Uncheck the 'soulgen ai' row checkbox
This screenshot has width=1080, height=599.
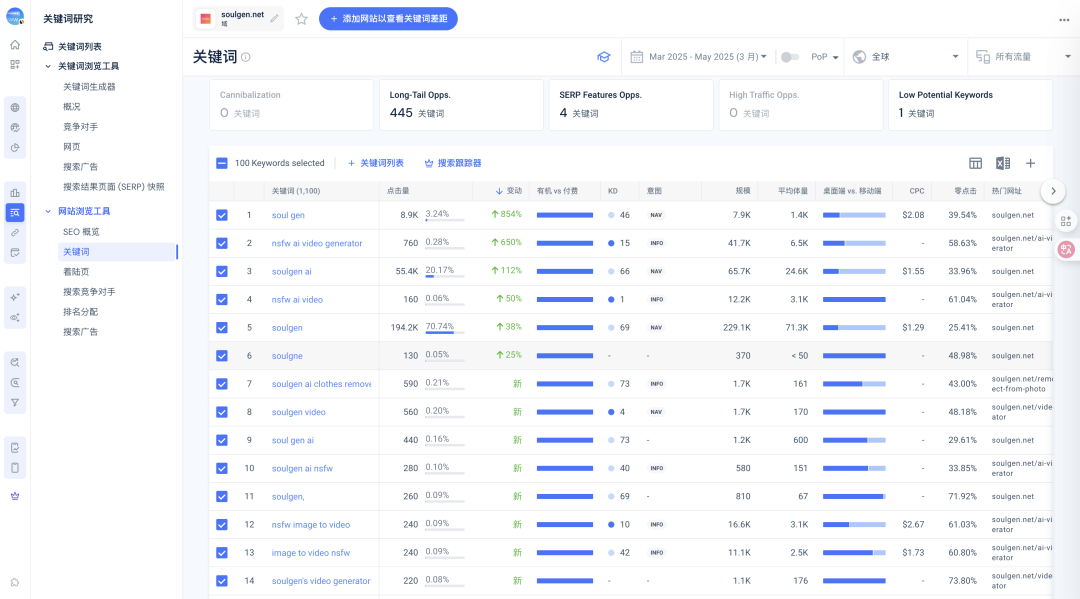point(222,271)
